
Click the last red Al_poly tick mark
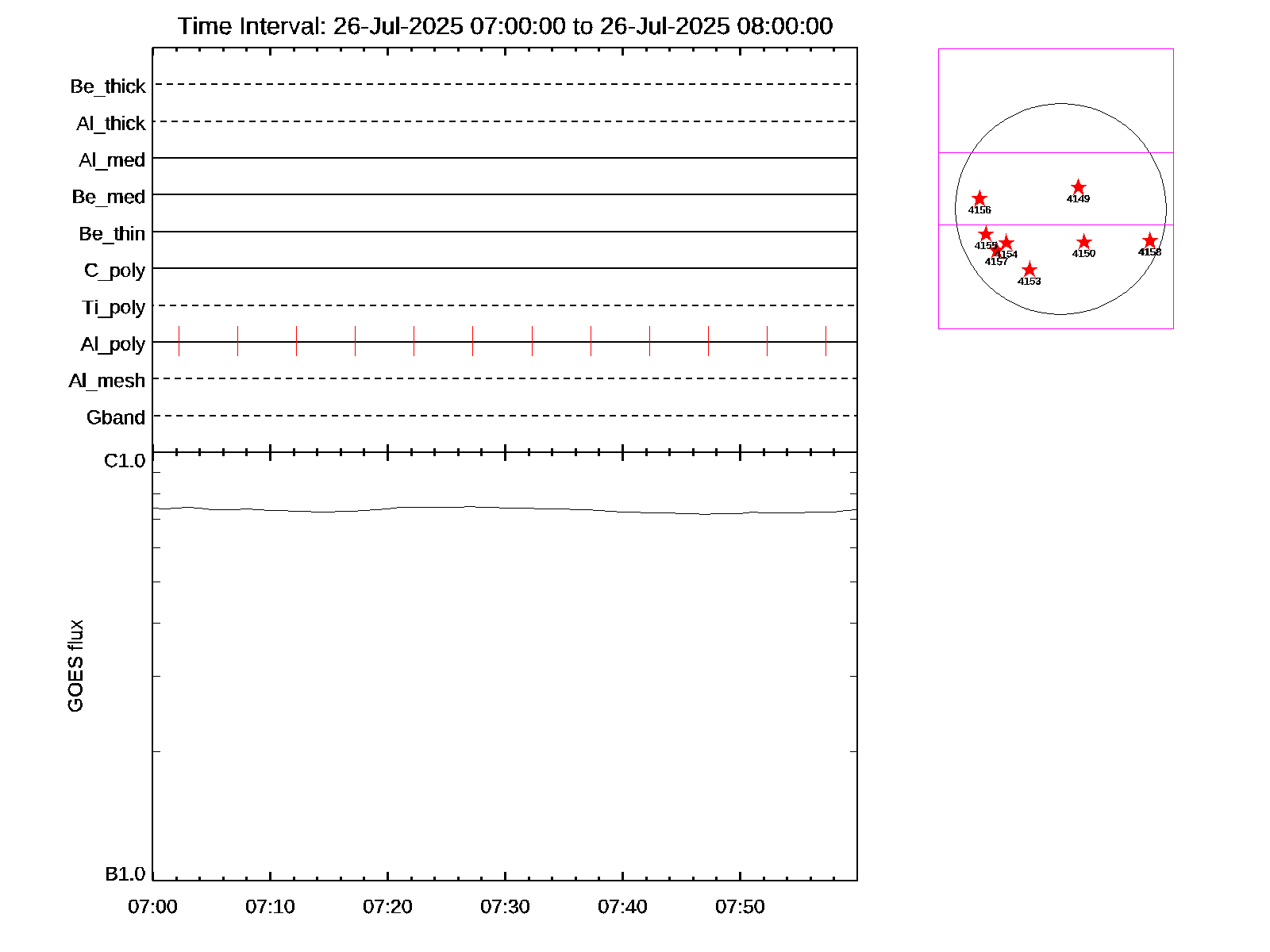(x=825, y=341)
